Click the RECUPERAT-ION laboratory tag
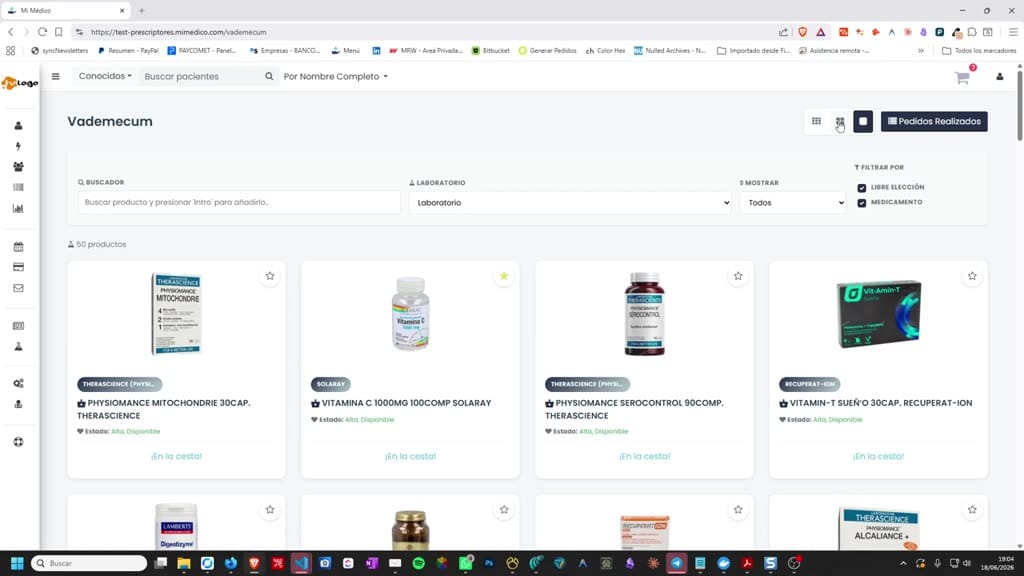This screenshot has height=576, width=1024. (x=809, y=384)
